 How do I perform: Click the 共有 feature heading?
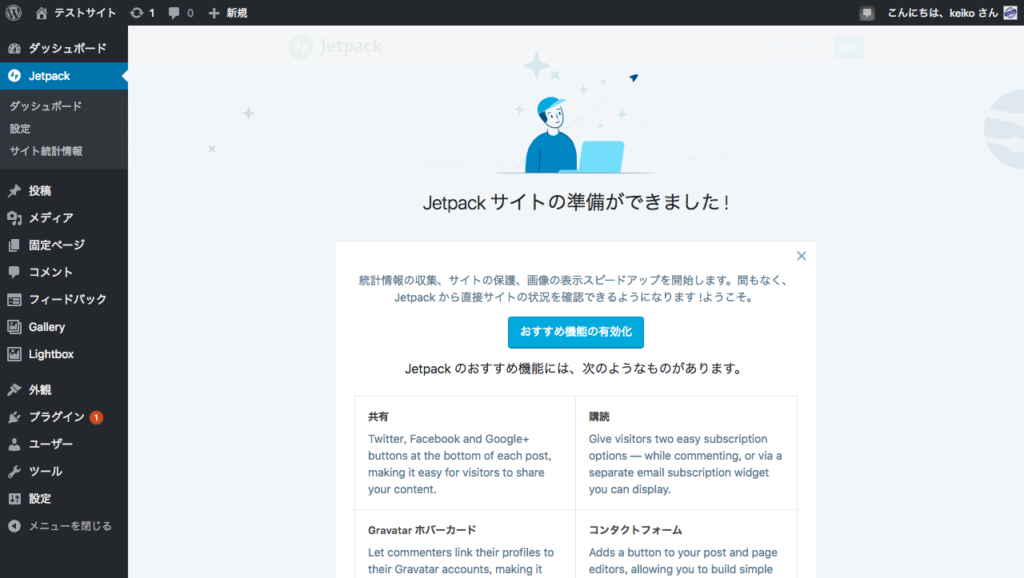click(x=378, y=417)
